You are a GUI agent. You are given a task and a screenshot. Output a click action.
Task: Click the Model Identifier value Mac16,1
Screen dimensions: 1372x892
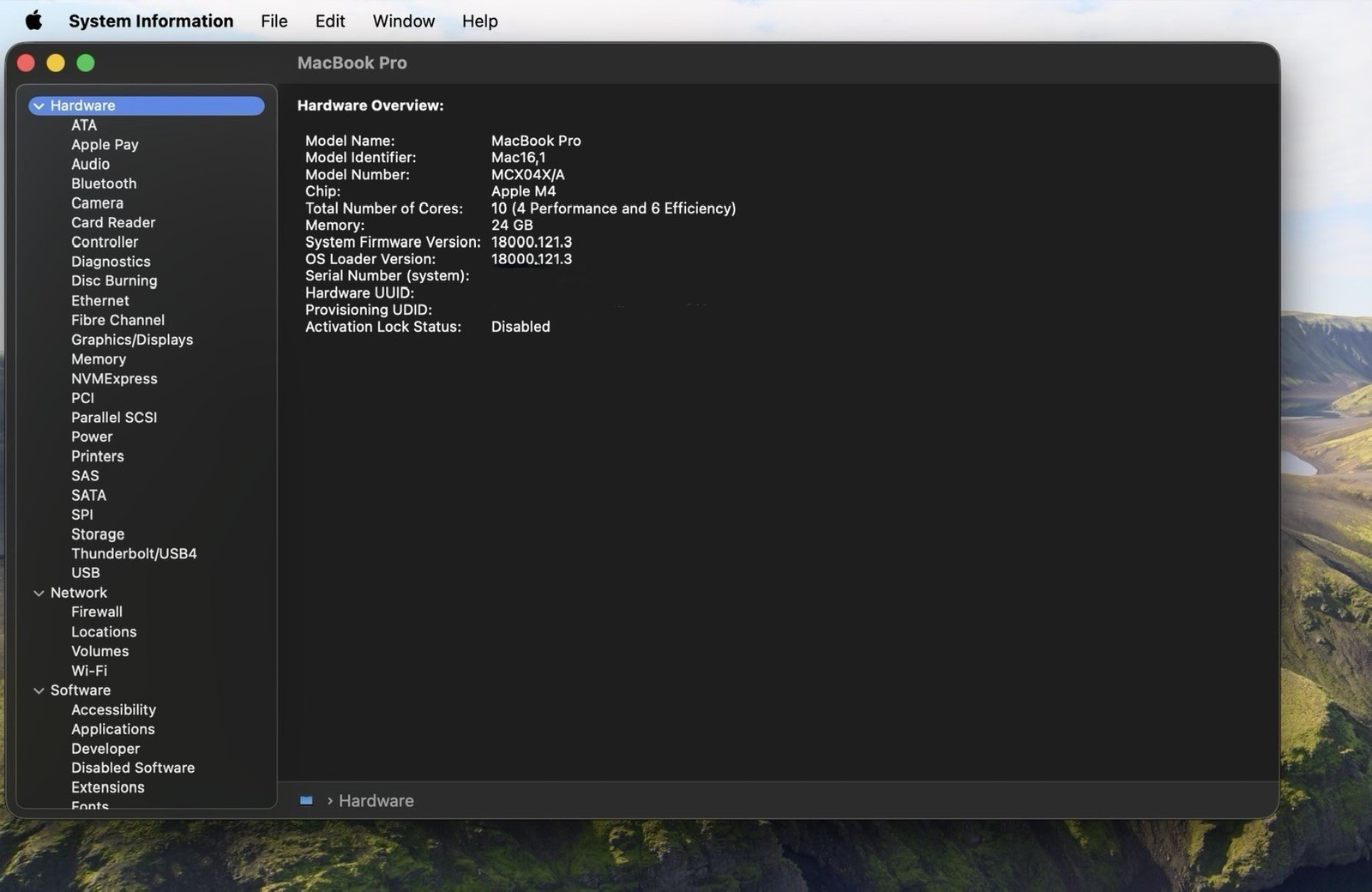[x=518, y=158]
